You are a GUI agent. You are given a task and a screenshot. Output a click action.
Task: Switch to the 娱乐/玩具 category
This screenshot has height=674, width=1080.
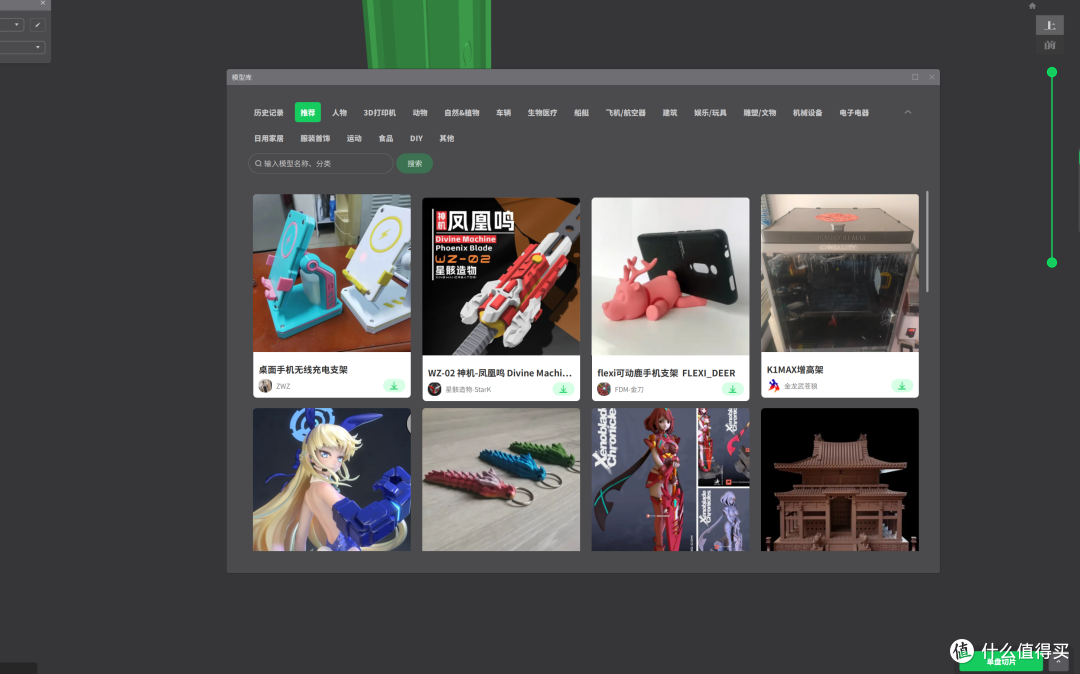tap(710, 113)
